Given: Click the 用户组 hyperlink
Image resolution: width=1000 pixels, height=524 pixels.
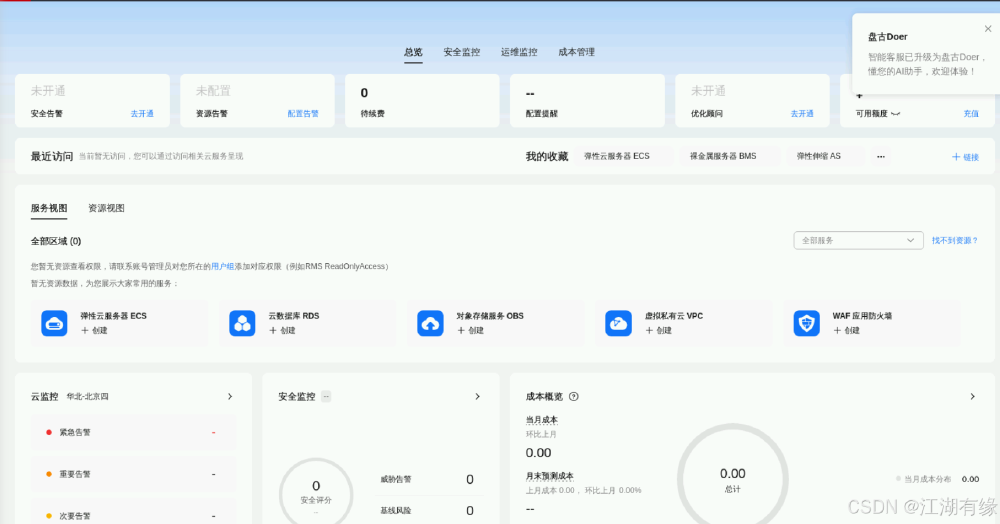Looking at the screenshot, I should point(223,266).
